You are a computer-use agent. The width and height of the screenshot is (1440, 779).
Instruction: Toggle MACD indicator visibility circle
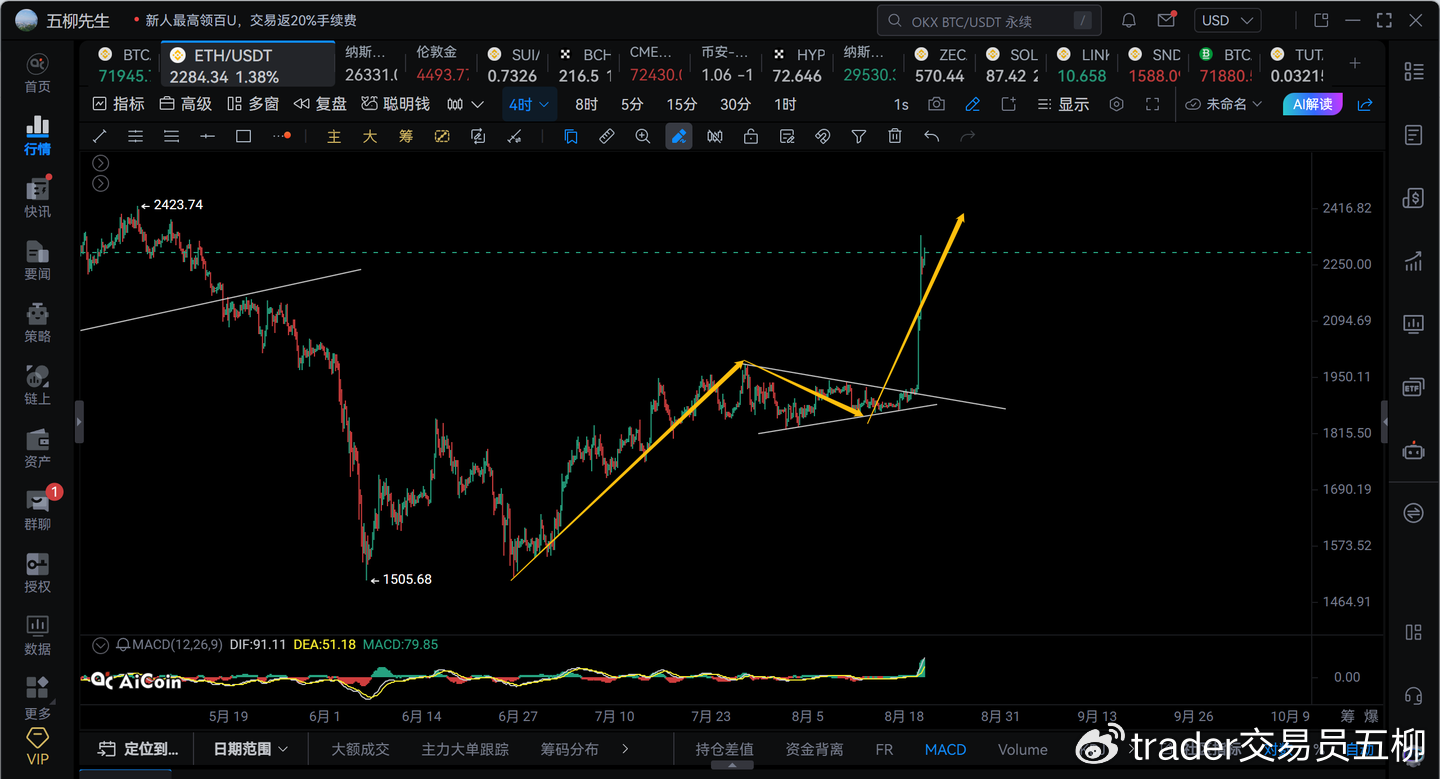(x=99, y=645)
